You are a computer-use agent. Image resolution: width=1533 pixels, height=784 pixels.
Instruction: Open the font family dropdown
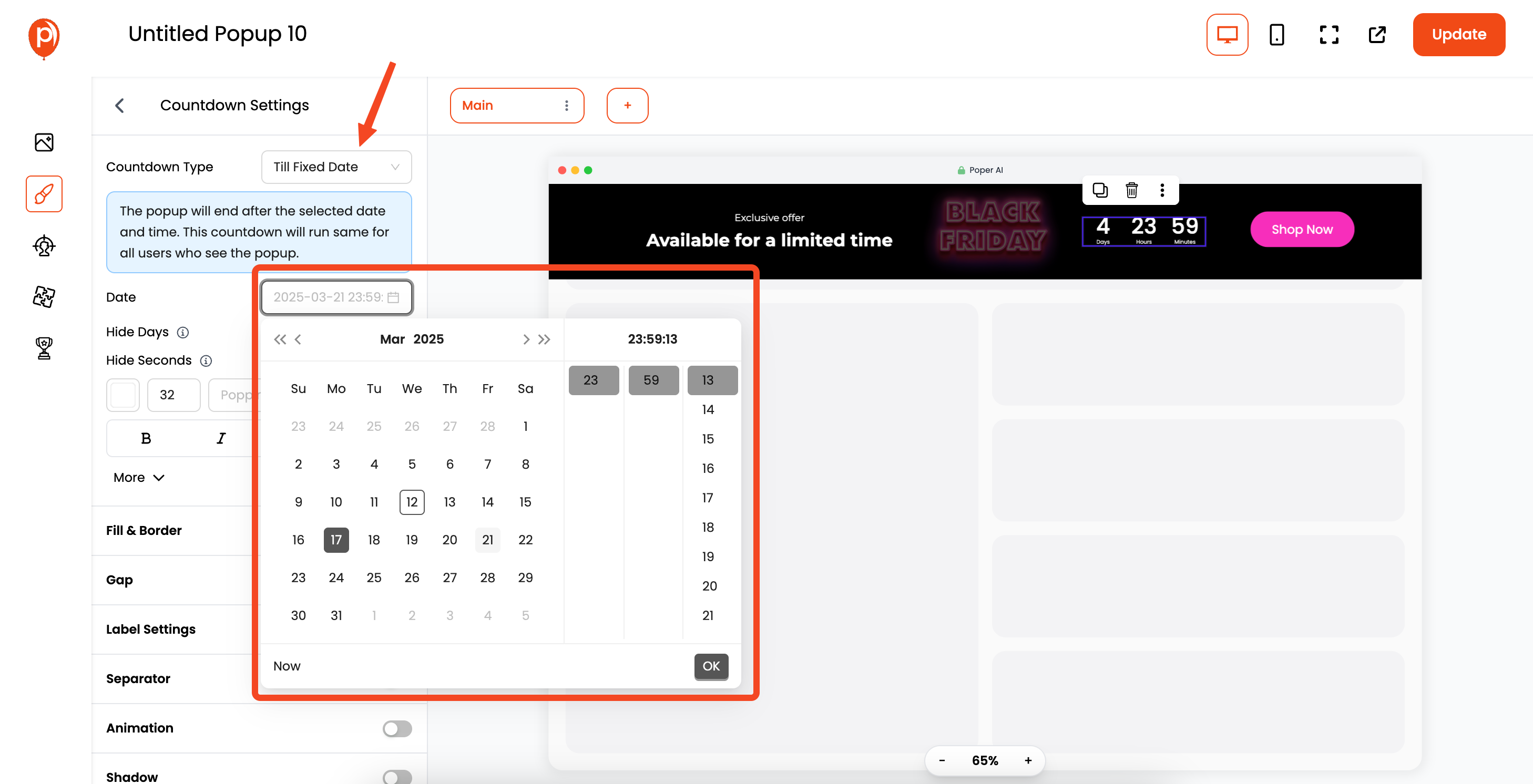click(235, 395)
